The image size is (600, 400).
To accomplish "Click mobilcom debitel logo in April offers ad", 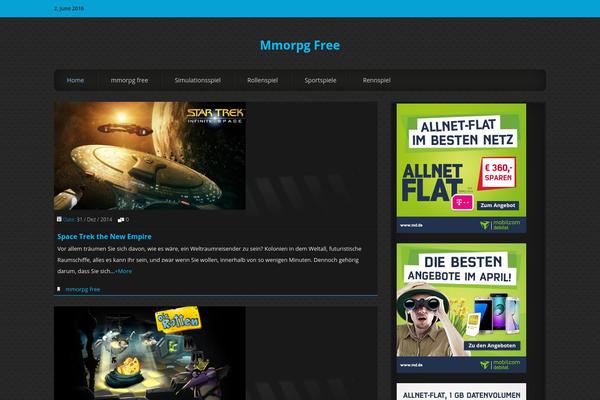I will pos(500,365).
